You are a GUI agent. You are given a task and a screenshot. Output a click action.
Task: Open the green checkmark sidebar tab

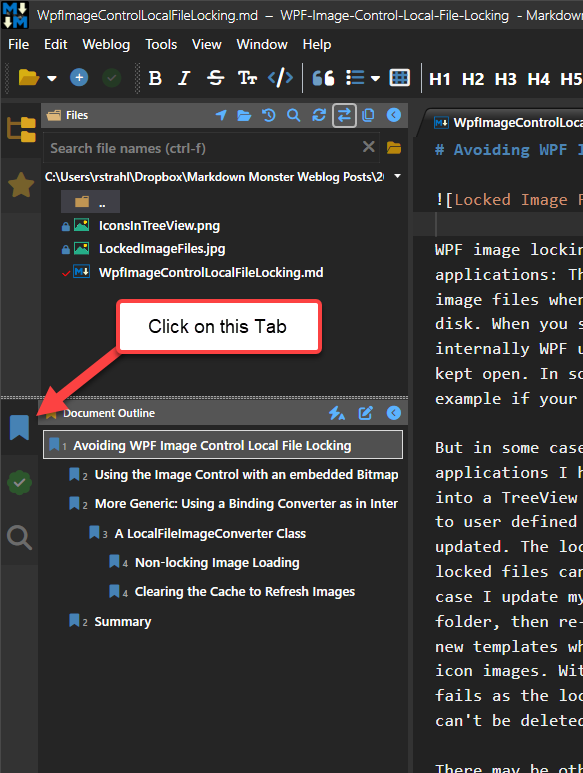[x=19, y=482]
